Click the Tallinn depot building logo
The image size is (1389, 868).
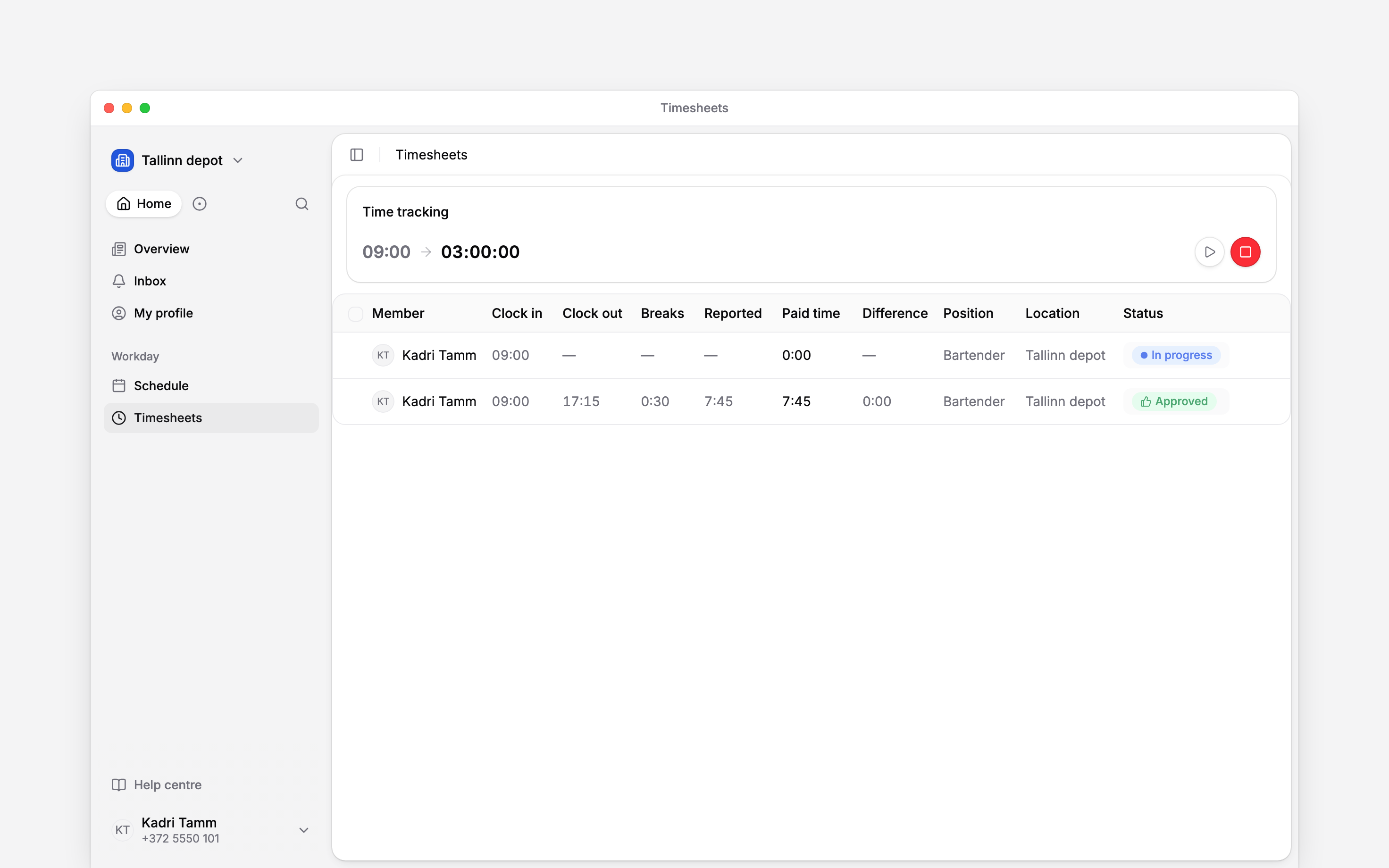[x=122, y=161]
